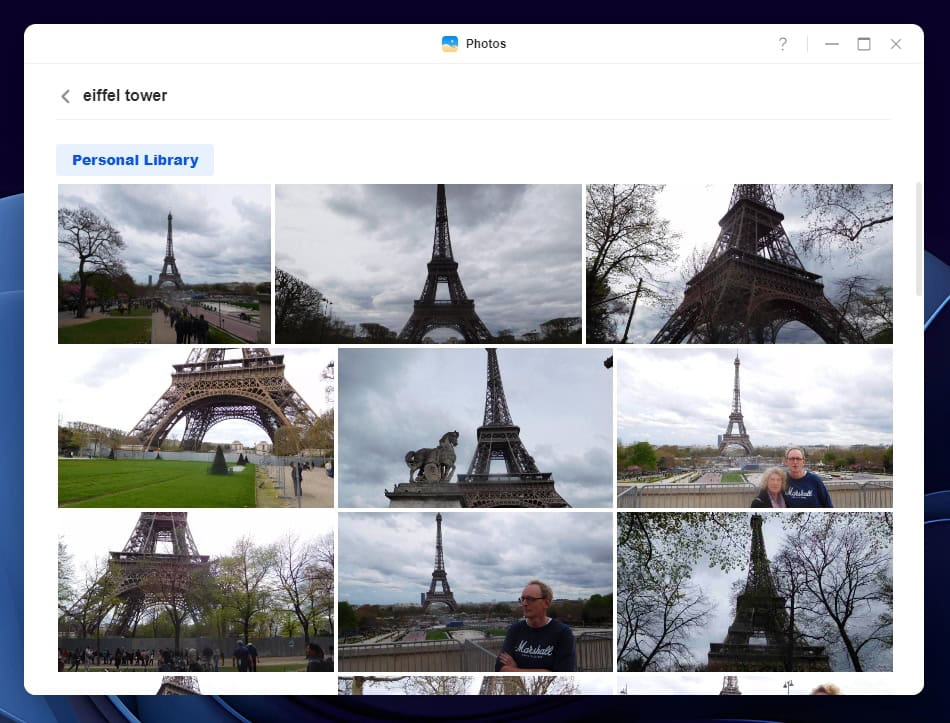Open the horse statue photo
This screenshot has width=950, height=723.
click(475, 428)
